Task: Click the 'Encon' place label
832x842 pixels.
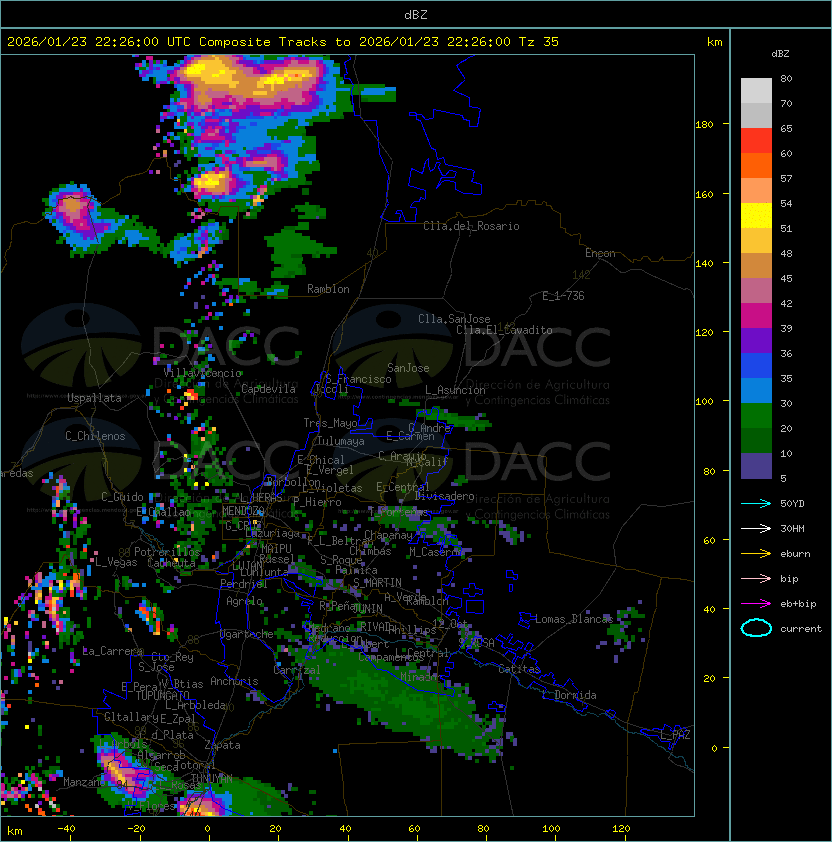Action: (600, 253)
